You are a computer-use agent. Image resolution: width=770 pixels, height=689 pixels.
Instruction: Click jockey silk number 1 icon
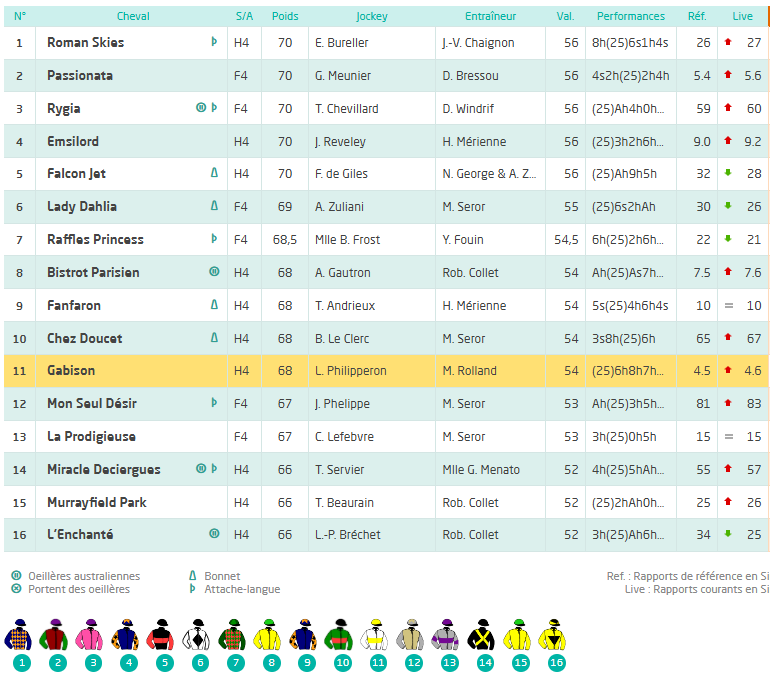pyautogui.click(x=21, y=636)
